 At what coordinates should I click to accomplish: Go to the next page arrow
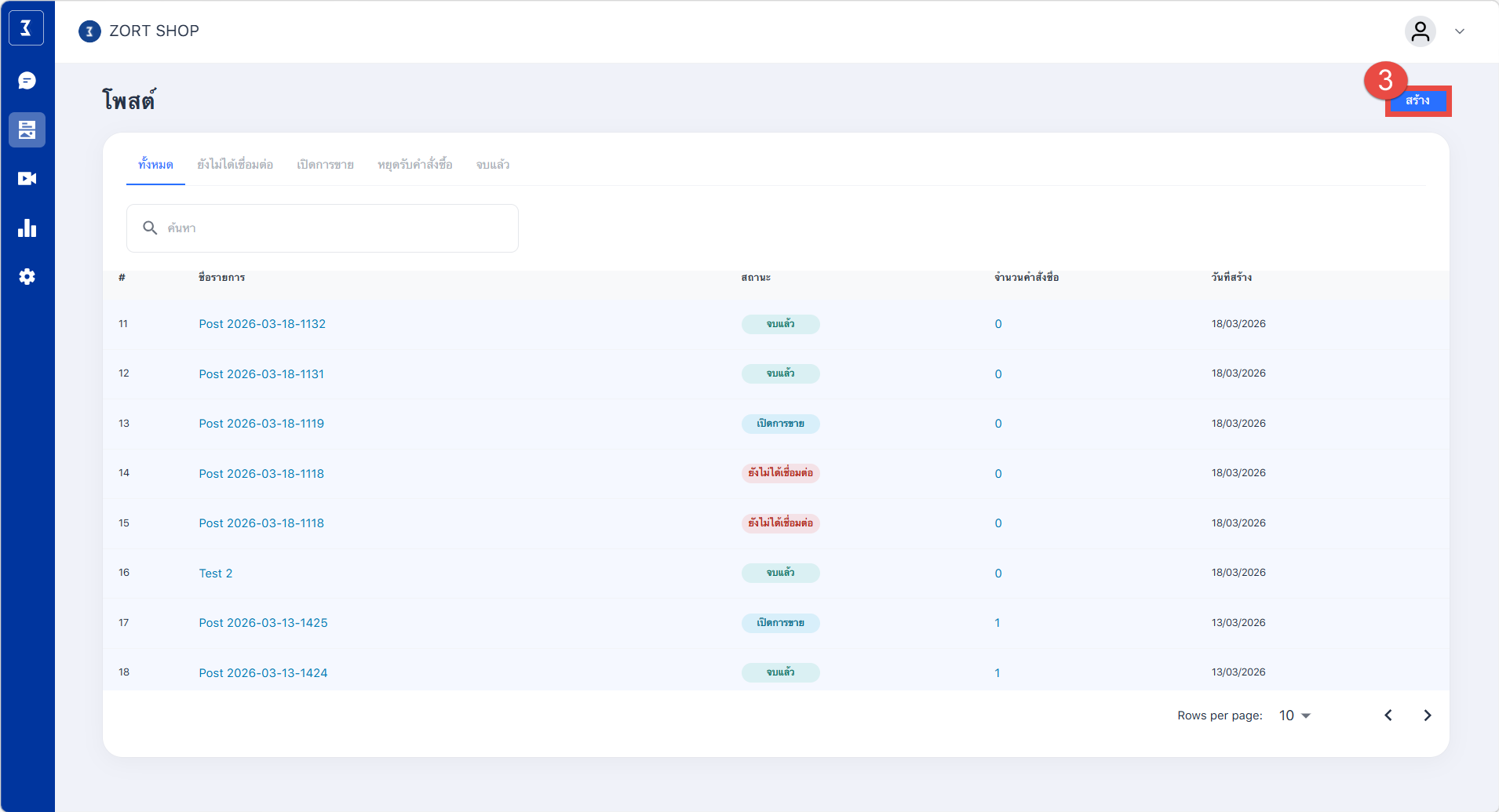1427,716
